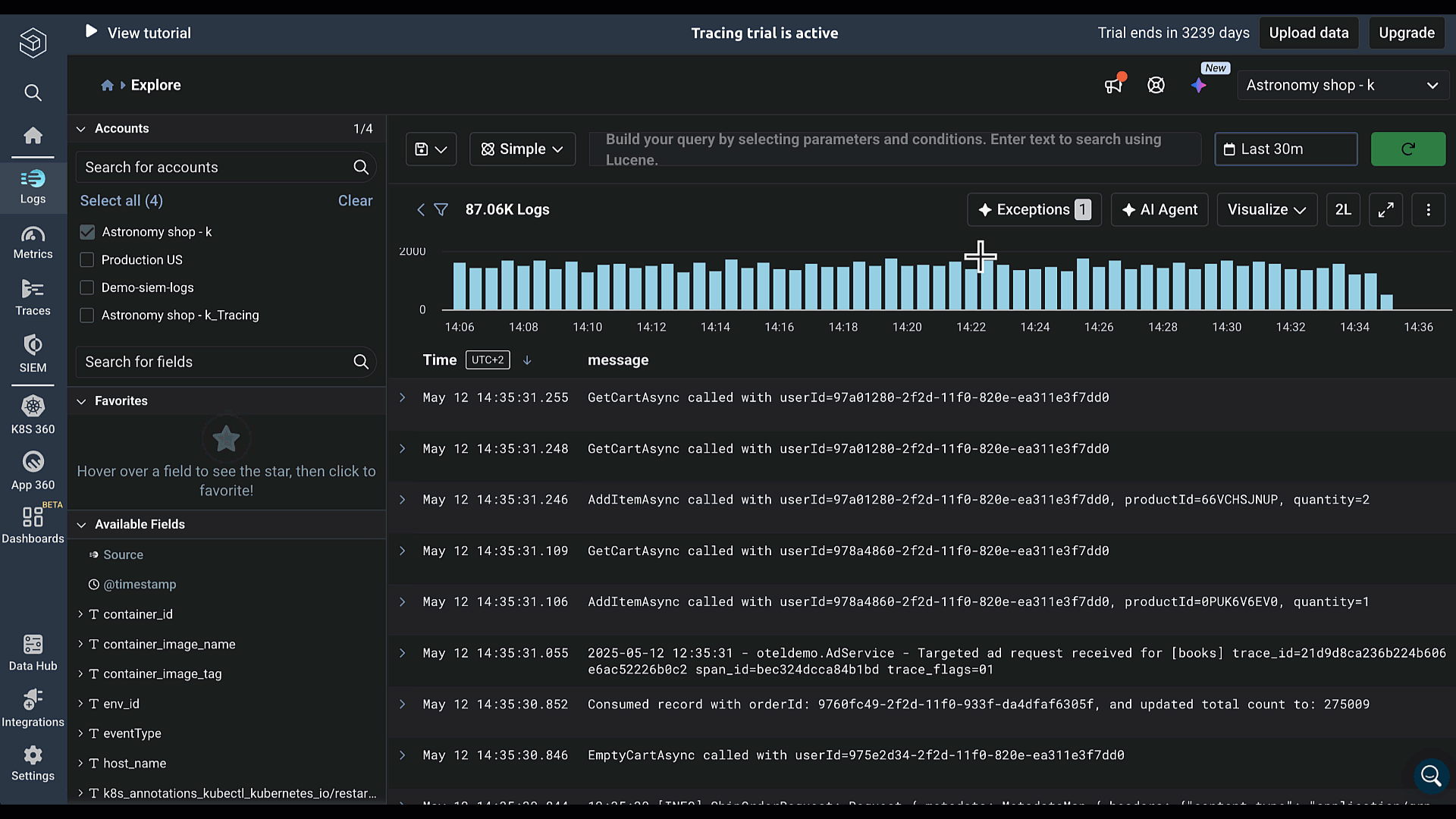Check the Production US account
Viewport: 1456px width, 819px height.
[87, 260]
